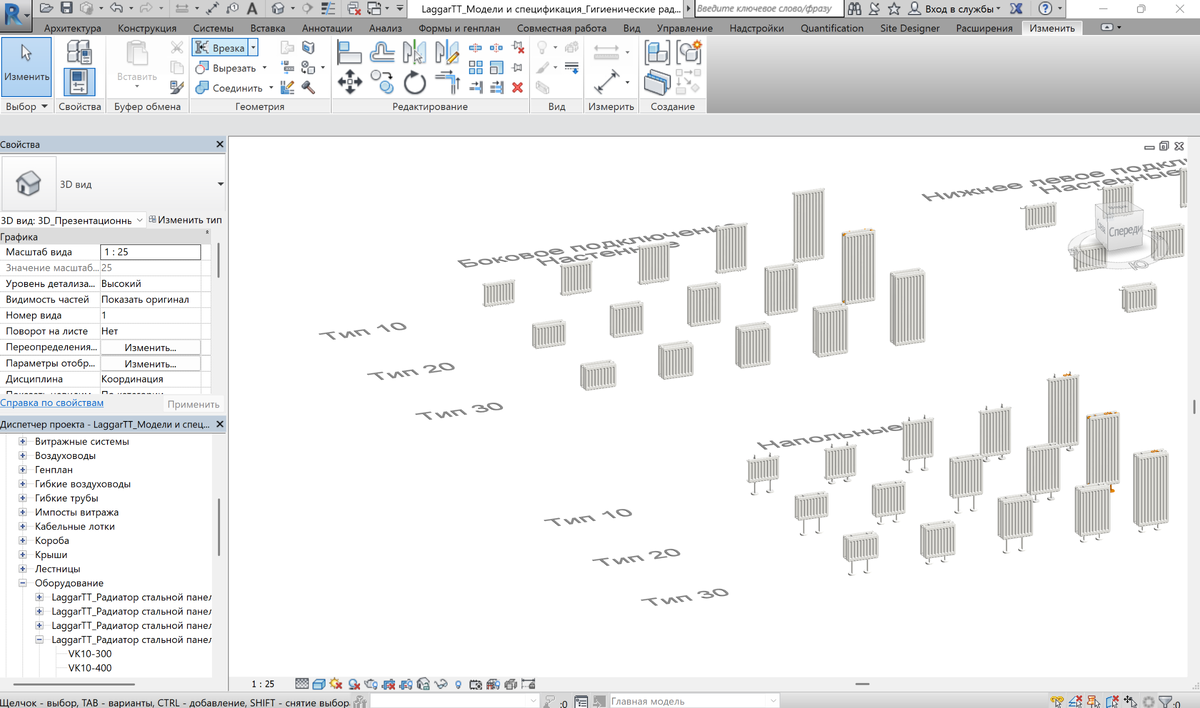Click the red Delete X icon

[517, 87]
